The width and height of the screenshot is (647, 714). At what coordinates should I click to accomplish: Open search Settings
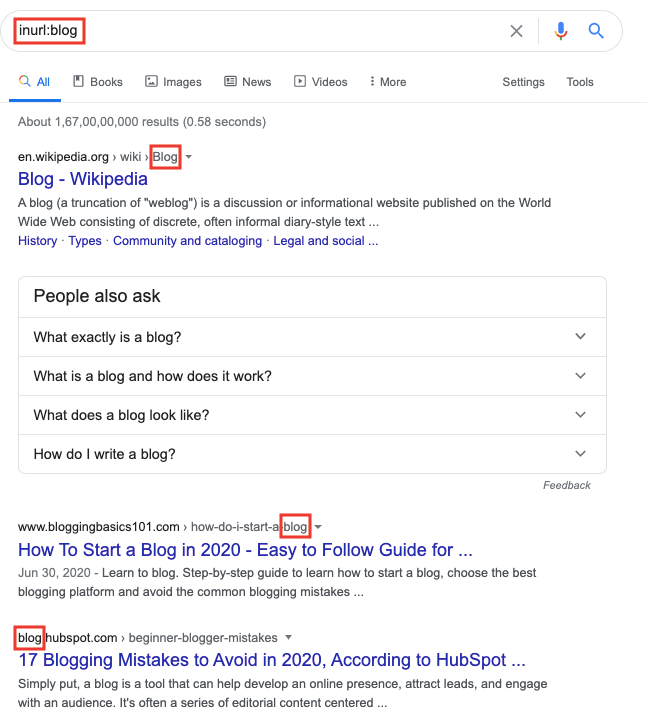523,82
